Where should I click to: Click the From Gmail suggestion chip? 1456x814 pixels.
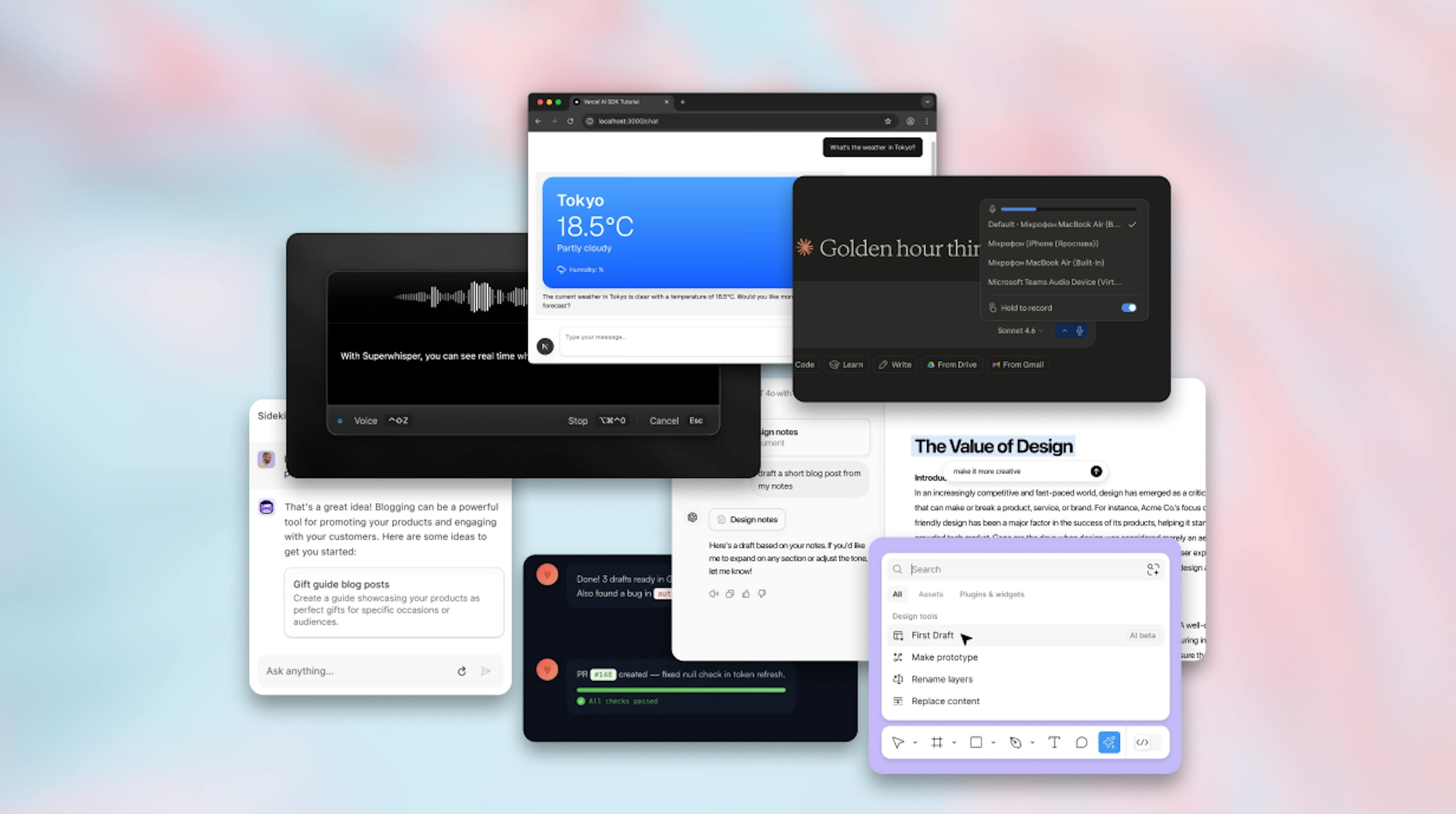coord(1018,365)
